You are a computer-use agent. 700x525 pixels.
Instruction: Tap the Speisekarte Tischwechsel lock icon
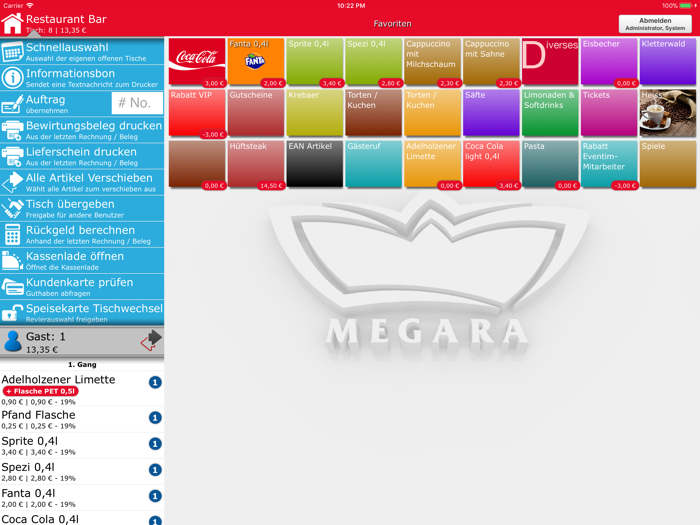point(12,313)
